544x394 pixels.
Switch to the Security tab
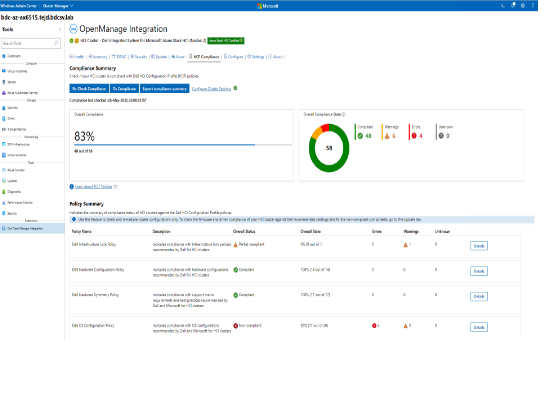point(139,57)
